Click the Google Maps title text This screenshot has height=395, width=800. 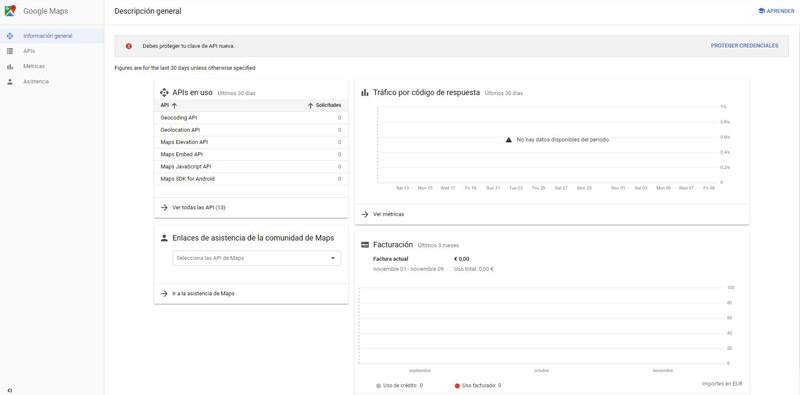point(45,11)
